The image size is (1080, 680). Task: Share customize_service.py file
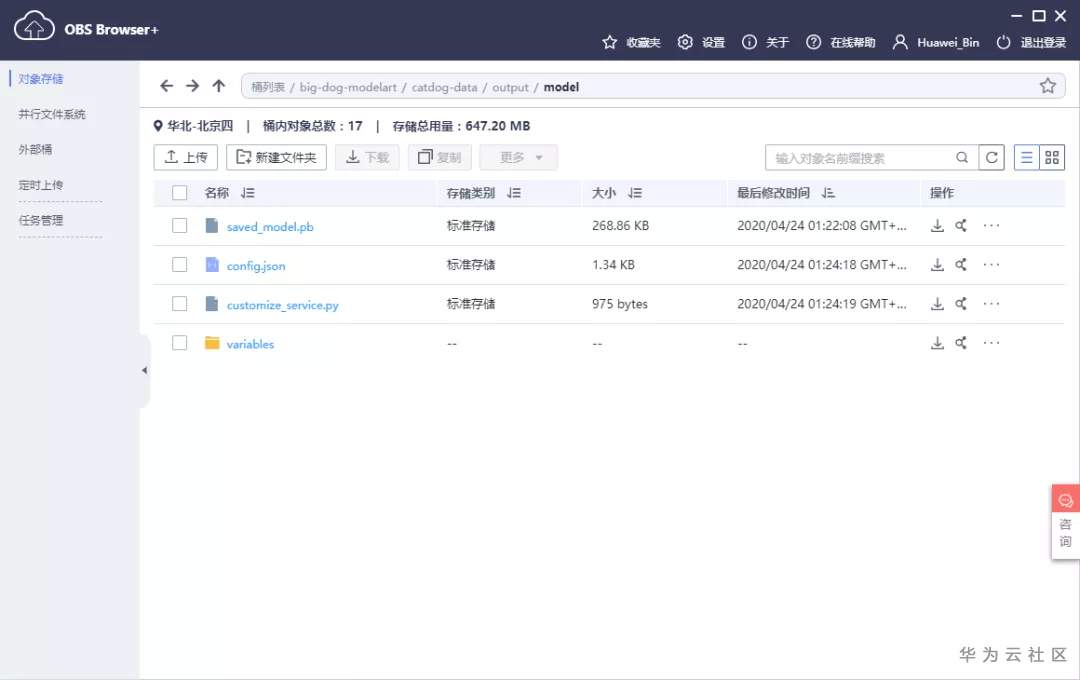pyautogui.click(x=961, y=304)
